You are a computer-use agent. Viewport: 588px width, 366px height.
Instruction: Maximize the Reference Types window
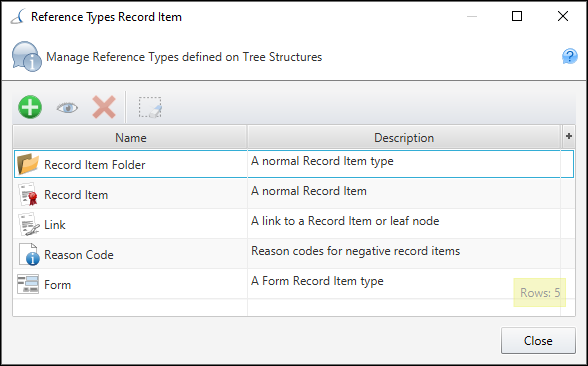tap(517, 16)
